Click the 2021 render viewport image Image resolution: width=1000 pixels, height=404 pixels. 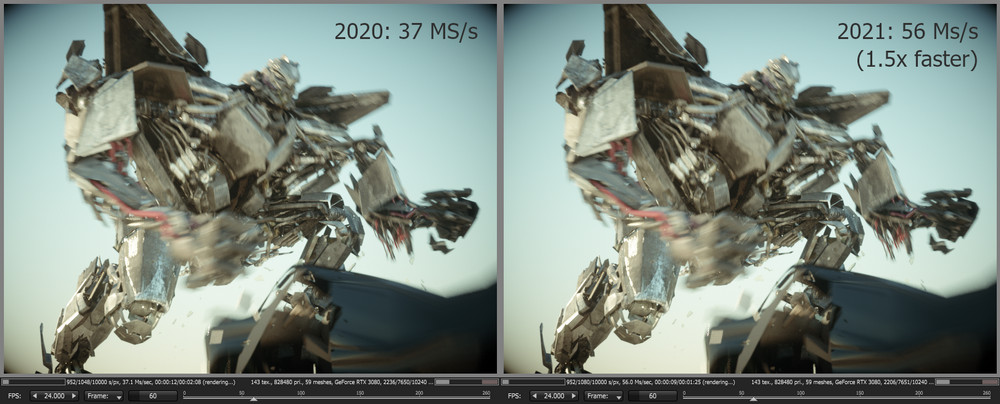(750, 189)
